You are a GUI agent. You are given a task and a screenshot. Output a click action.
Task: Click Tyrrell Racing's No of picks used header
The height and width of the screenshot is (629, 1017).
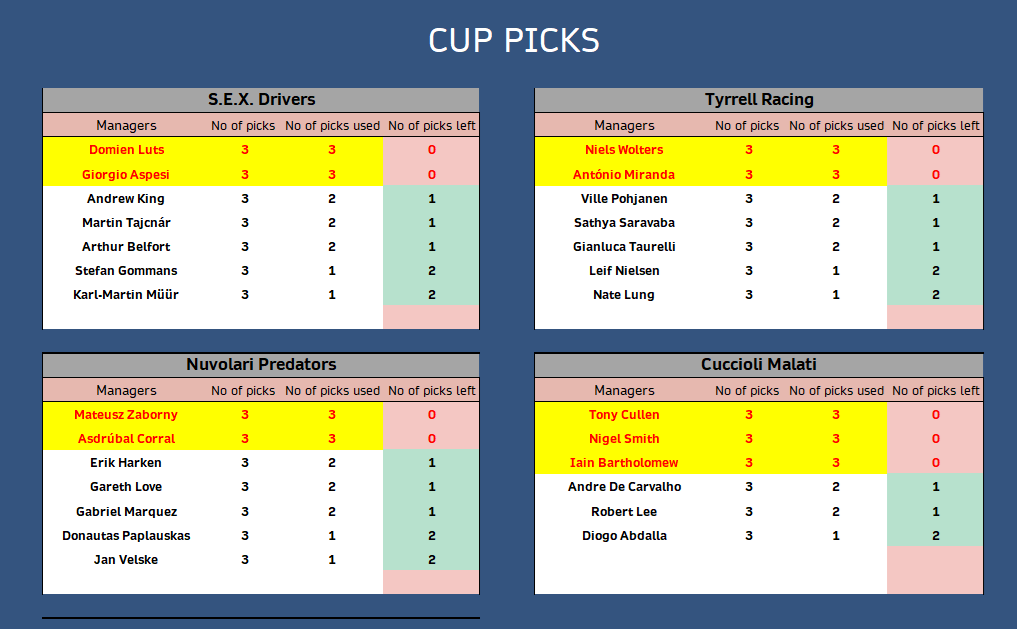(x=836, y=125)
